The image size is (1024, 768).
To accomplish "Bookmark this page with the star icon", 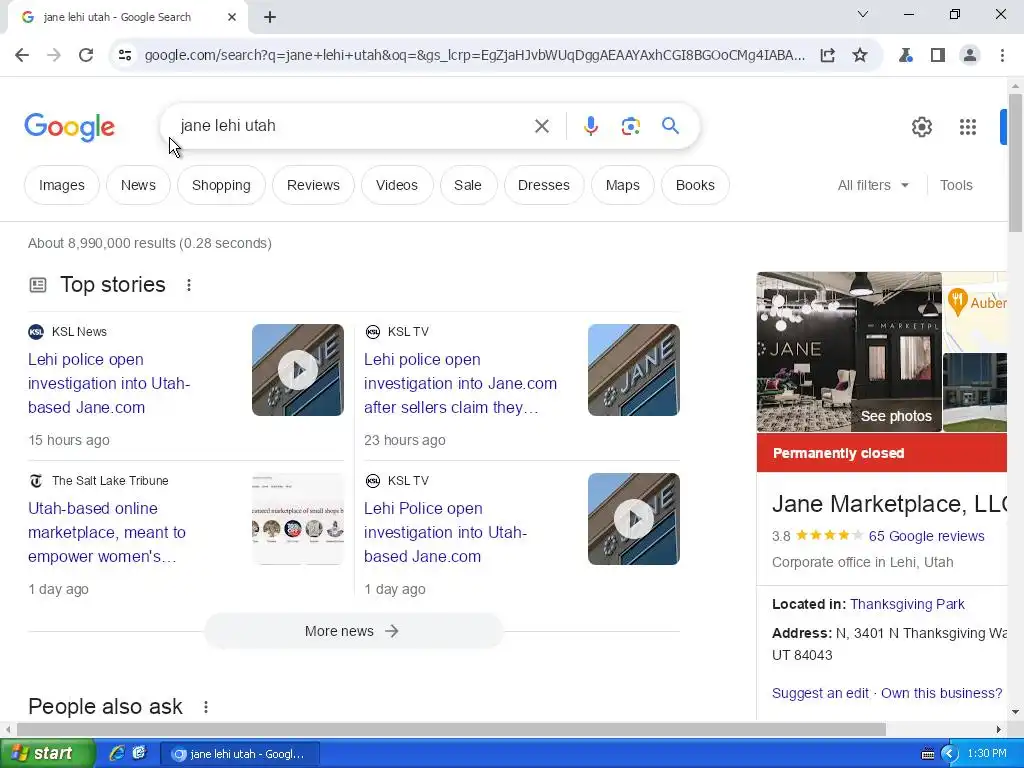I will [860, 55].
